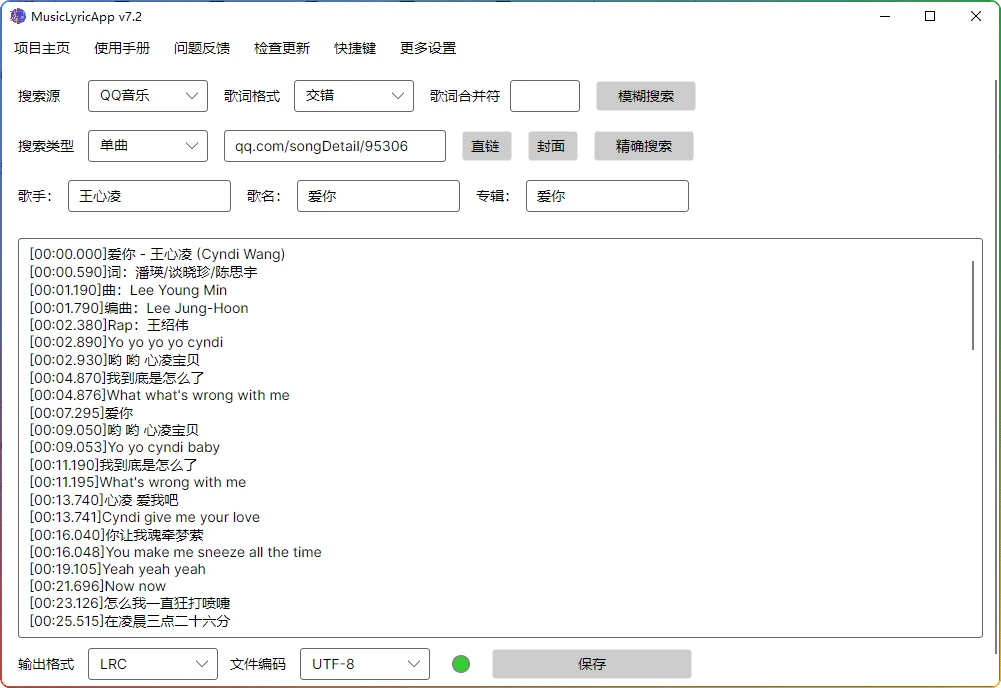Open the 问题反馈 menu item
Viewport: 1001px width, 688px height.
[x=202, y=49]
